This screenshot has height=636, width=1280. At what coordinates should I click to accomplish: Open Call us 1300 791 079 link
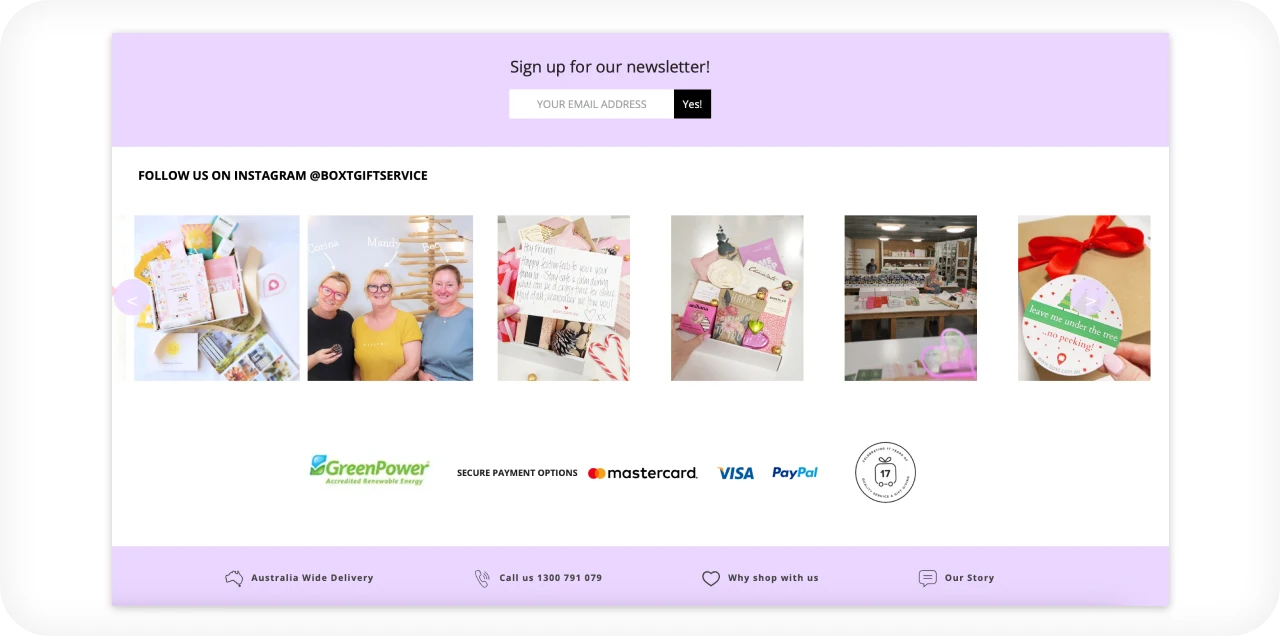(x=550, y=578)
